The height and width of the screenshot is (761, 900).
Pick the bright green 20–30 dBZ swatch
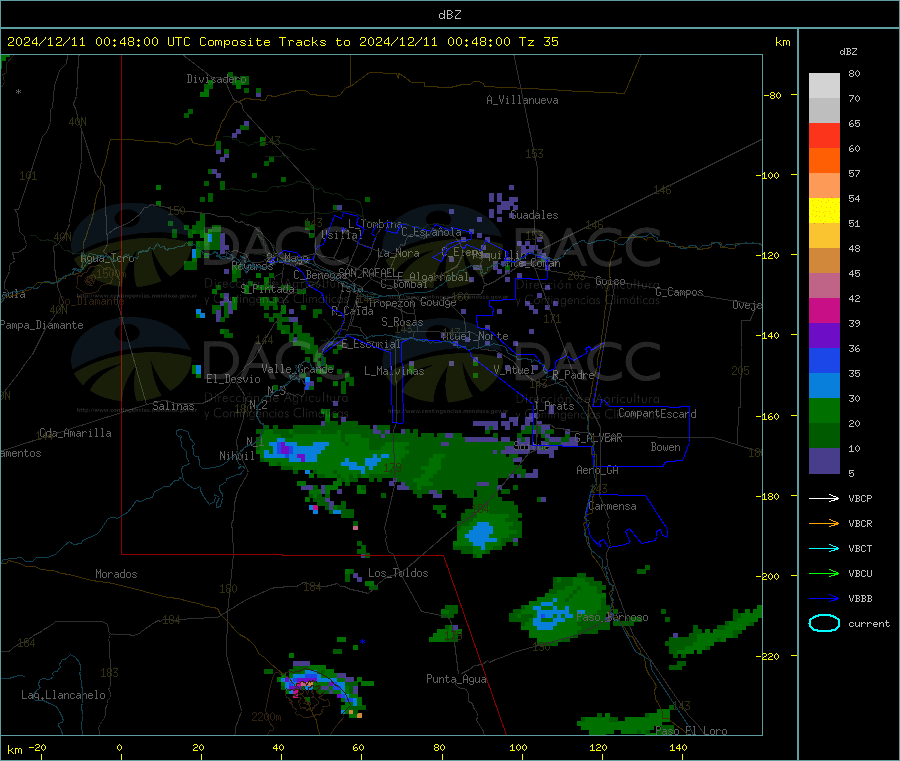(824, 410)
